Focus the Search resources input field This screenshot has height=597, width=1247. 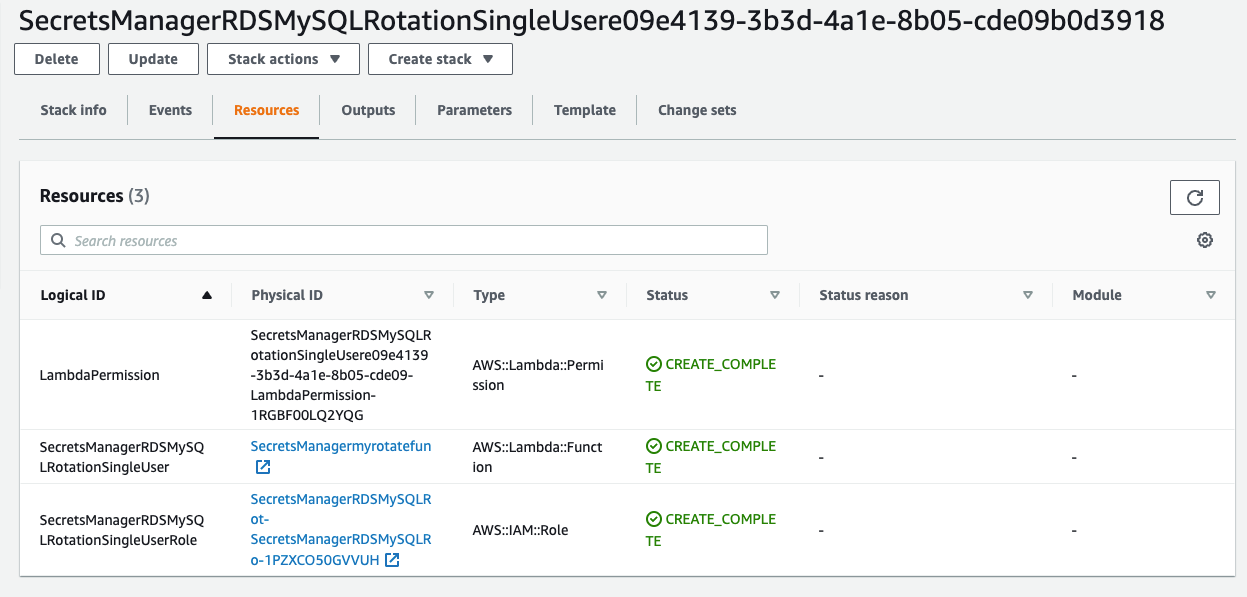(x=404, y=240)
